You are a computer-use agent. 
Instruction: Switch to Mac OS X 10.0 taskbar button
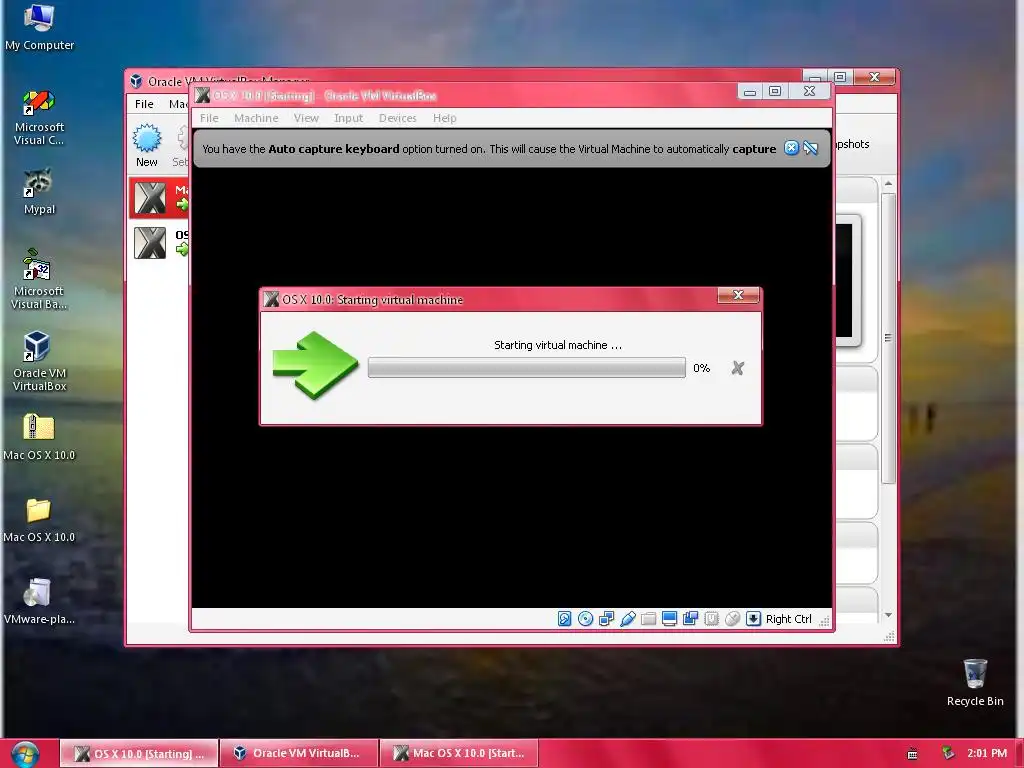pyautogui.click(x=458, y=754)
